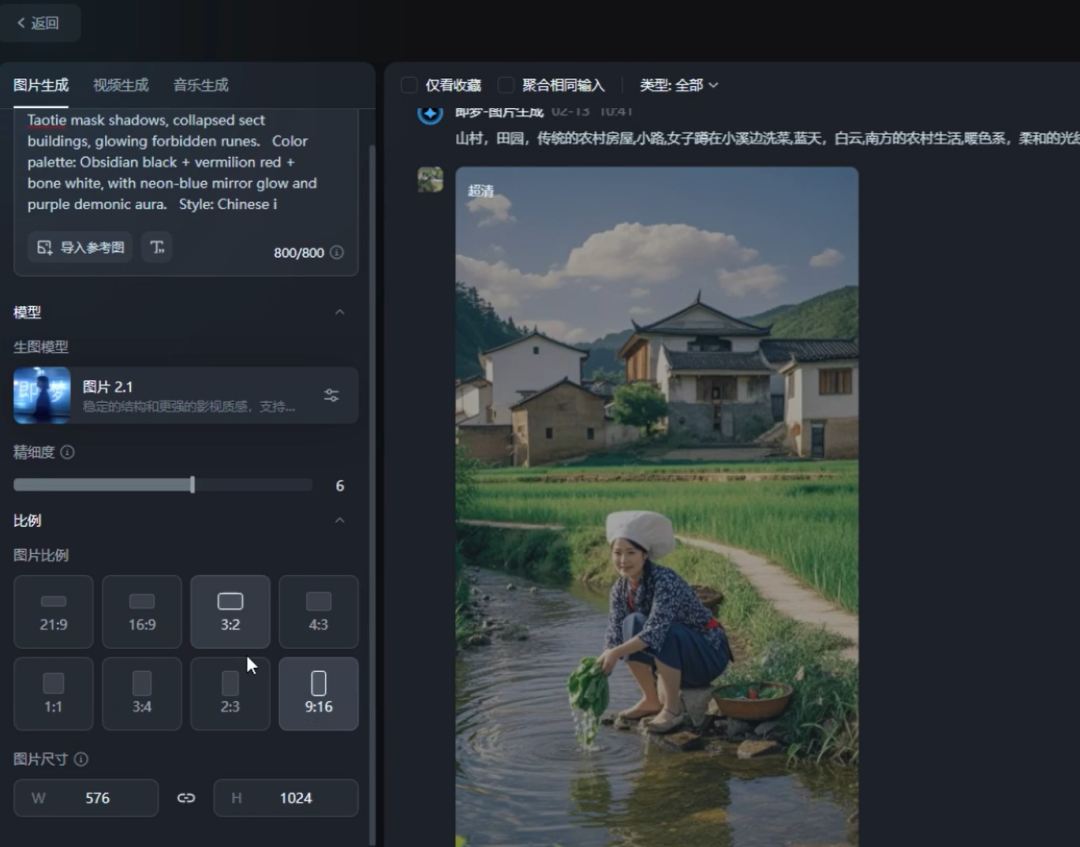Tick the 仅看收藏 checkbox

(x=409, y=85)
